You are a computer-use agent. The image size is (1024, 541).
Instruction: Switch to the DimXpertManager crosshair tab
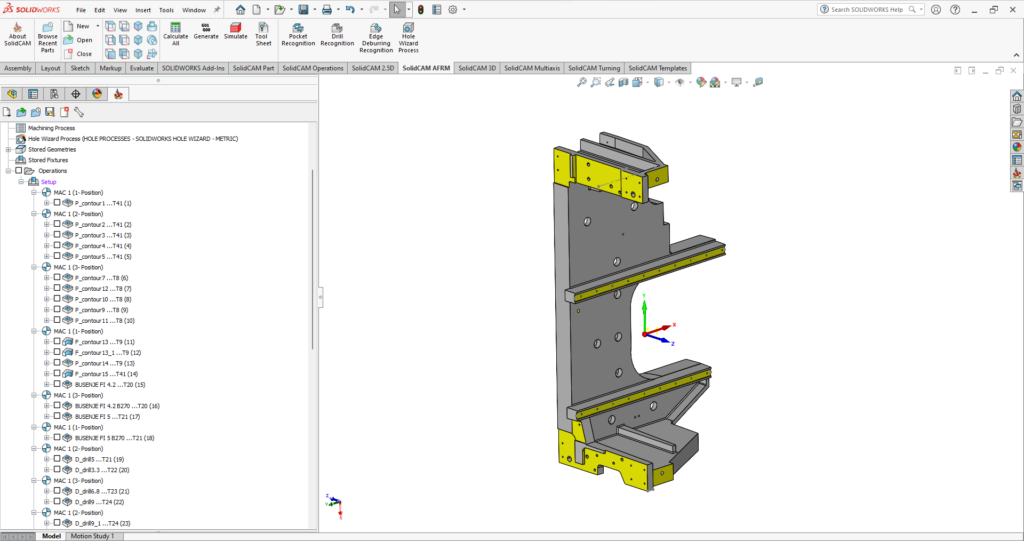(x=76, y=94)
